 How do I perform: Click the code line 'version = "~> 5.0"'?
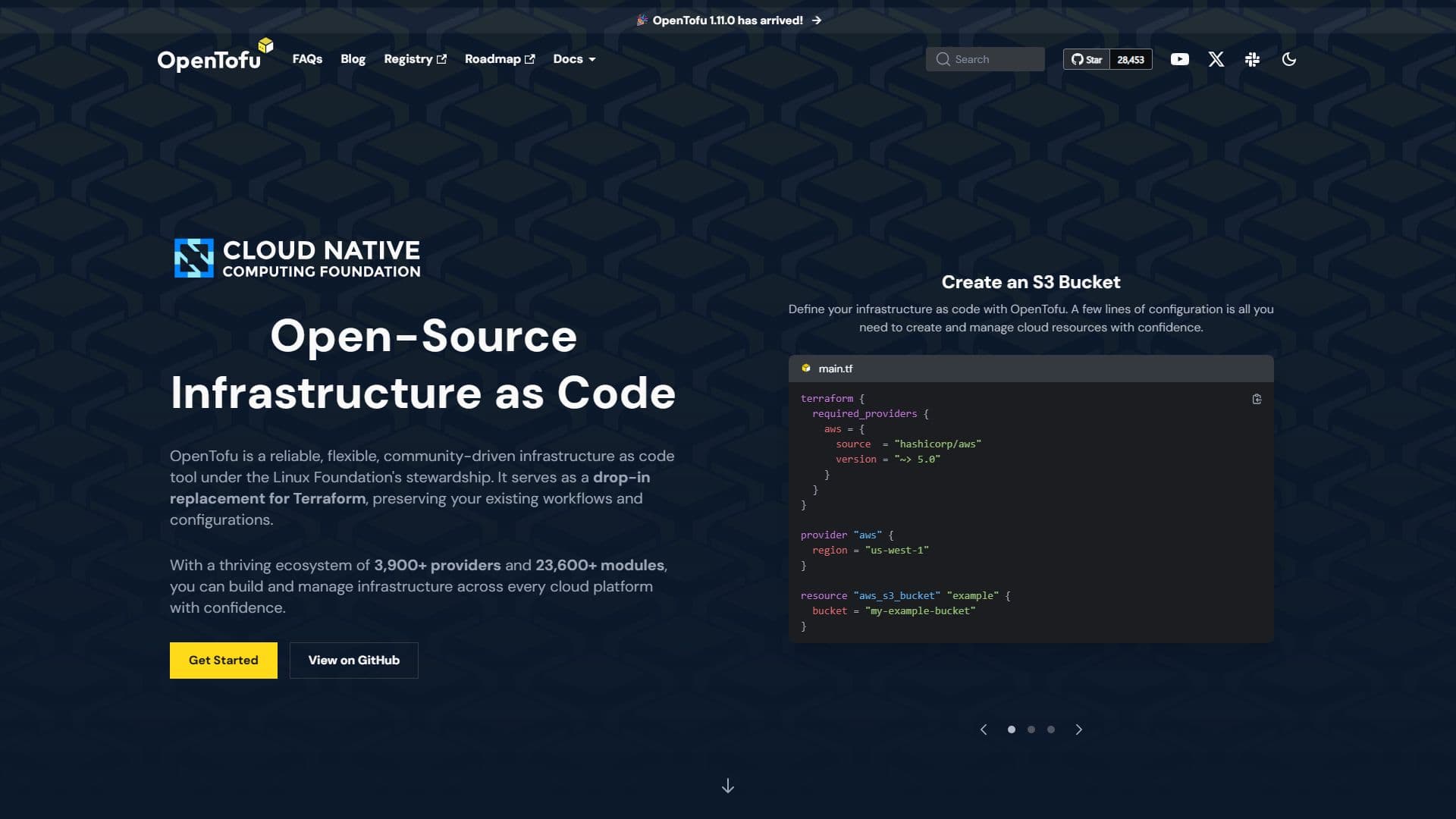[888, 460]
